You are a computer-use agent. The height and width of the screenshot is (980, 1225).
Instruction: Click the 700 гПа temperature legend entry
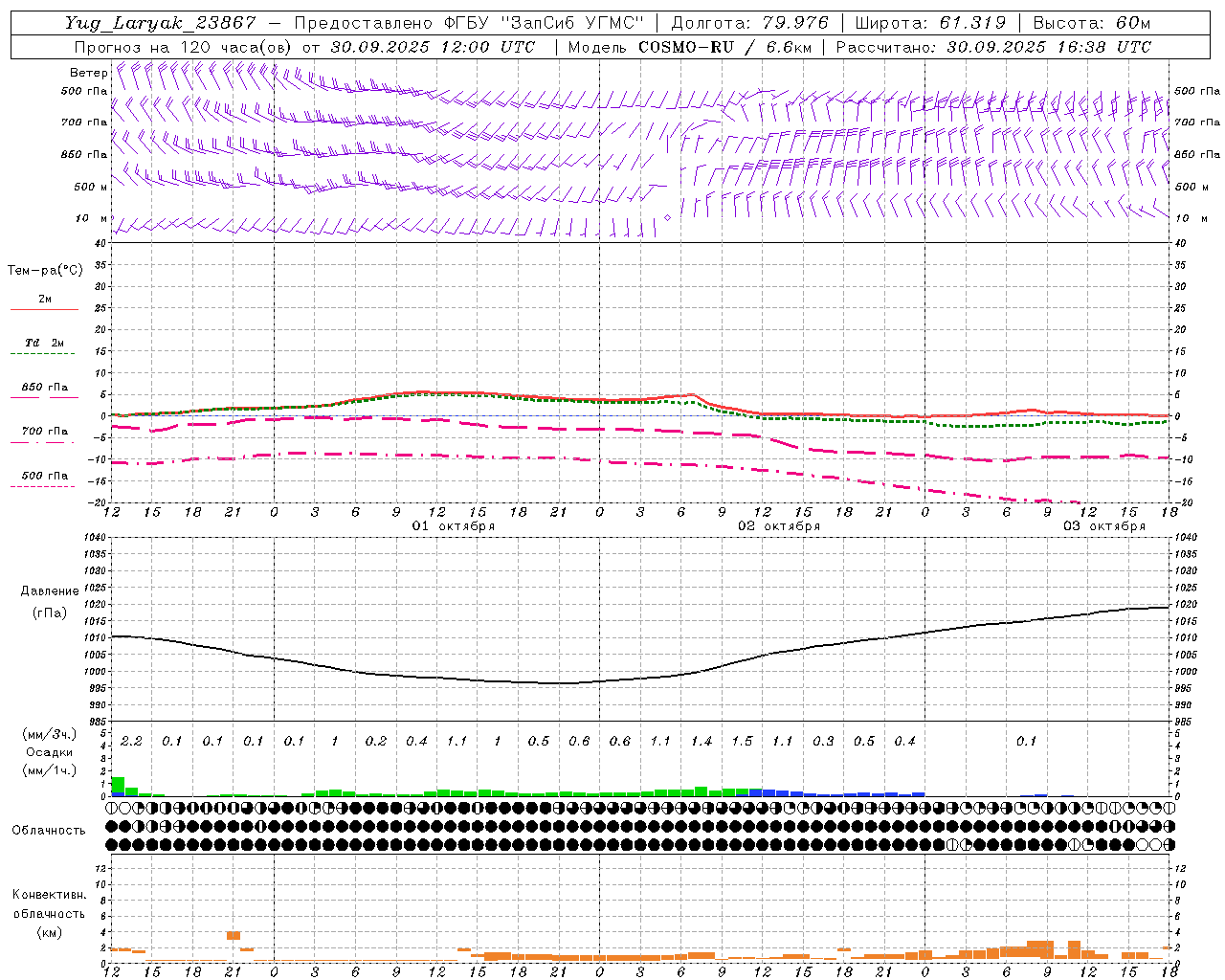(44, 432)
